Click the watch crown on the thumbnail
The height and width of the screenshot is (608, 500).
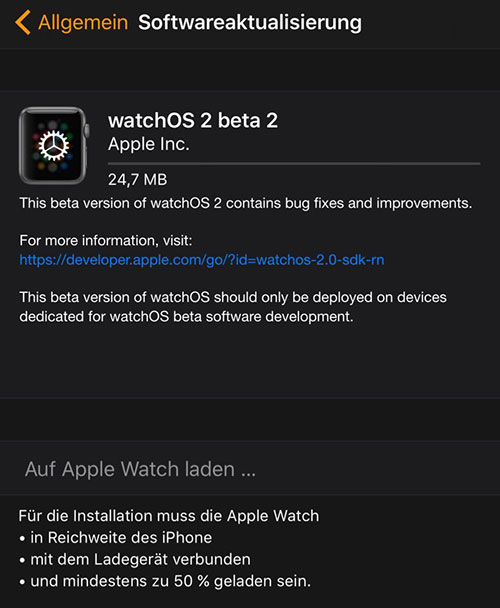(x=87, y=131)
